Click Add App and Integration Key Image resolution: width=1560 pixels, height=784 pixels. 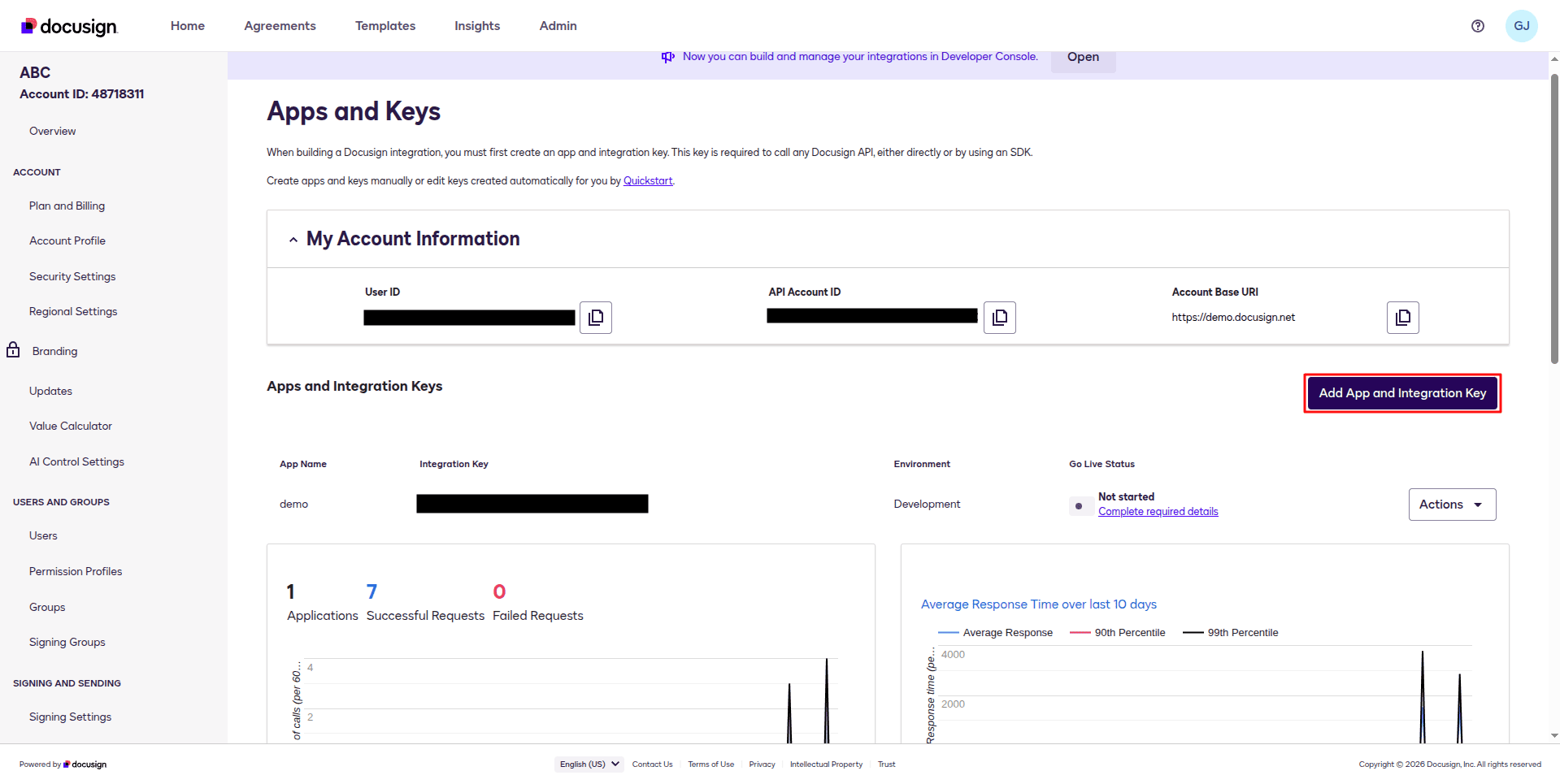point(1402,393)
